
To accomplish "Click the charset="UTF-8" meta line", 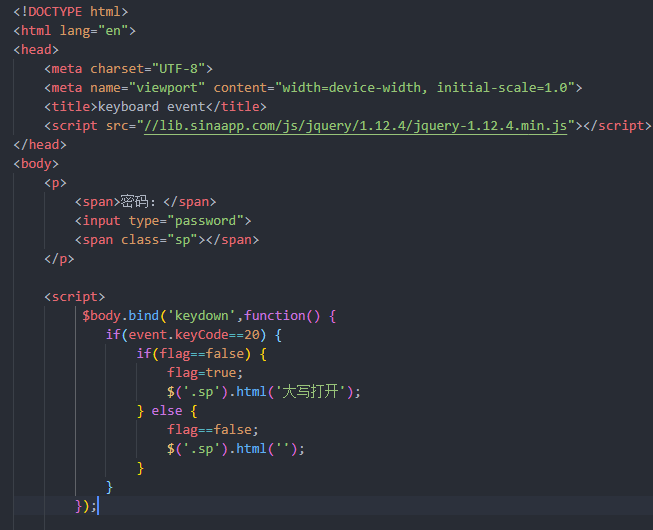I will [x=128, y=69].
